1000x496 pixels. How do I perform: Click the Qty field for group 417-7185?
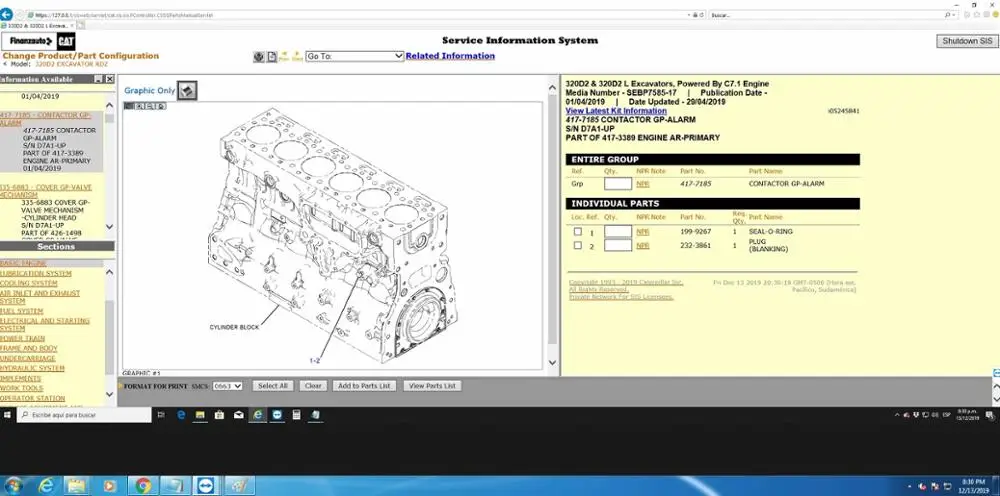[x=618, y=184]
